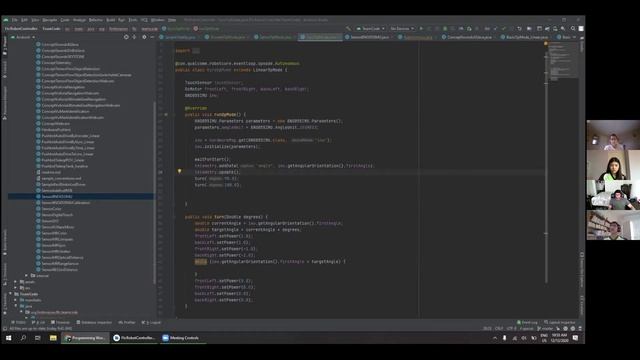Viewport: 640px width, 360px height.
Task: Open the editor tab list overflow arrow
Action: (574, 37)
